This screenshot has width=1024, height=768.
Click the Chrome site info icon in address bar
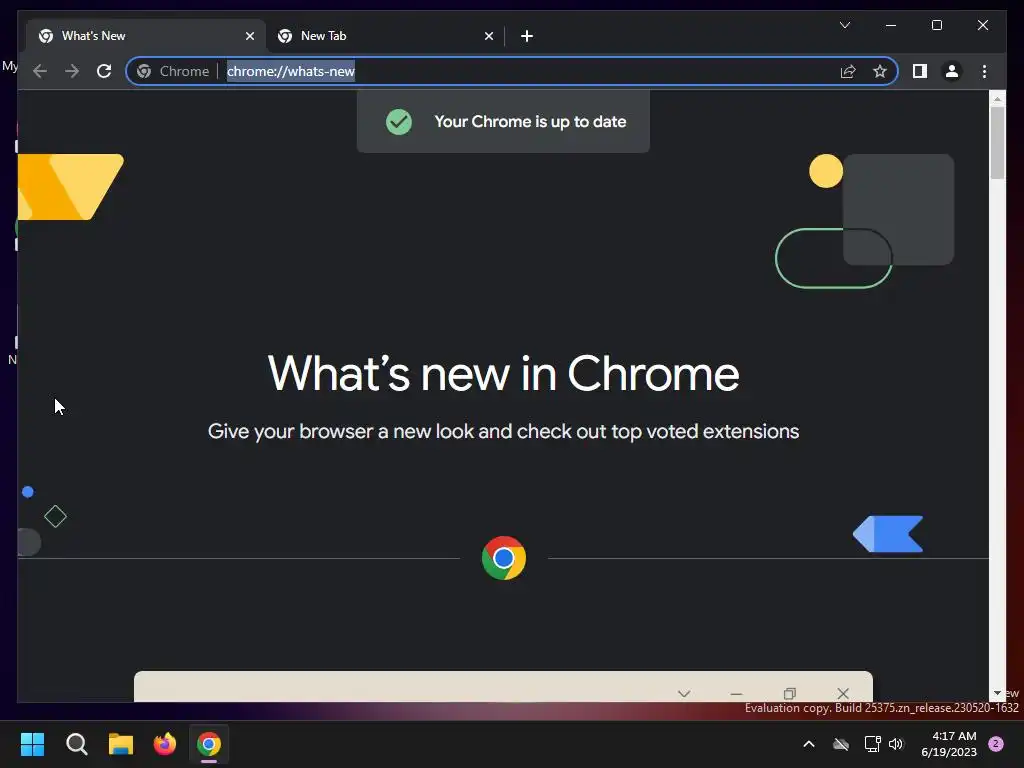(144, 71)
